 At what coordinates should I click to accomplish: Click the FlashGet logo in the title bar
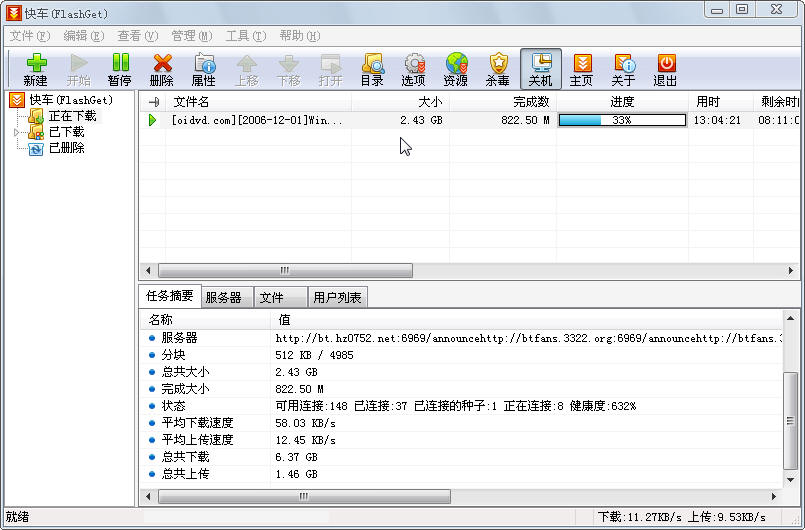[13, 12]
